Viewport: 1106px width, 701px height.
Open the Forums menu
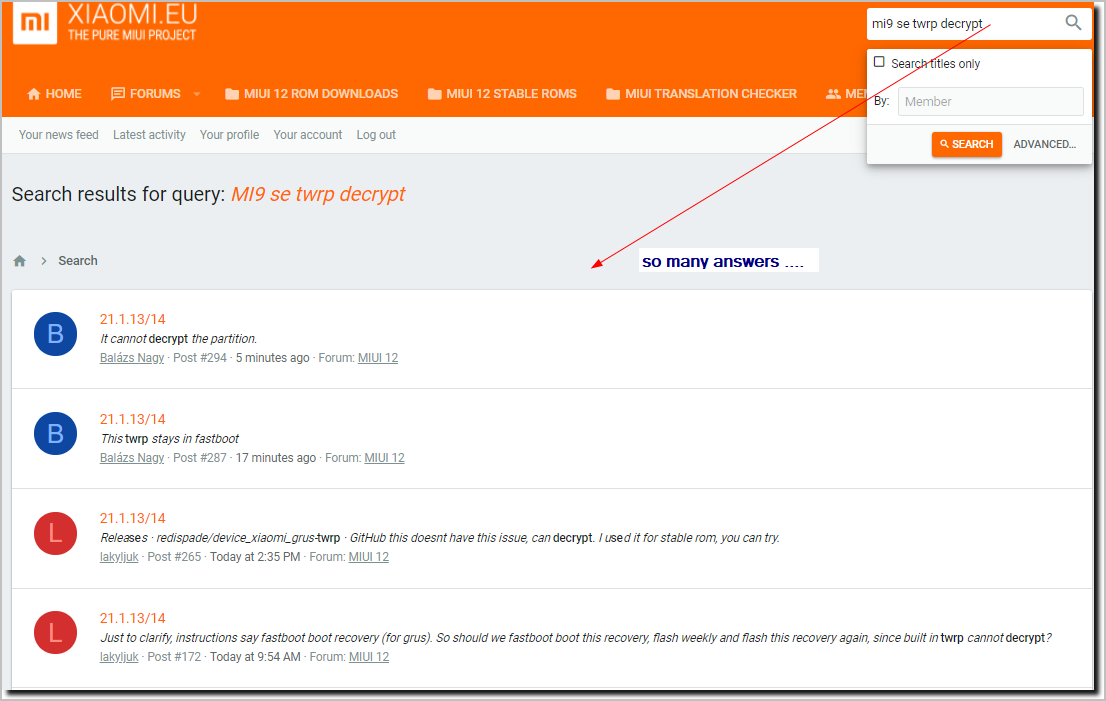(146, 94)
